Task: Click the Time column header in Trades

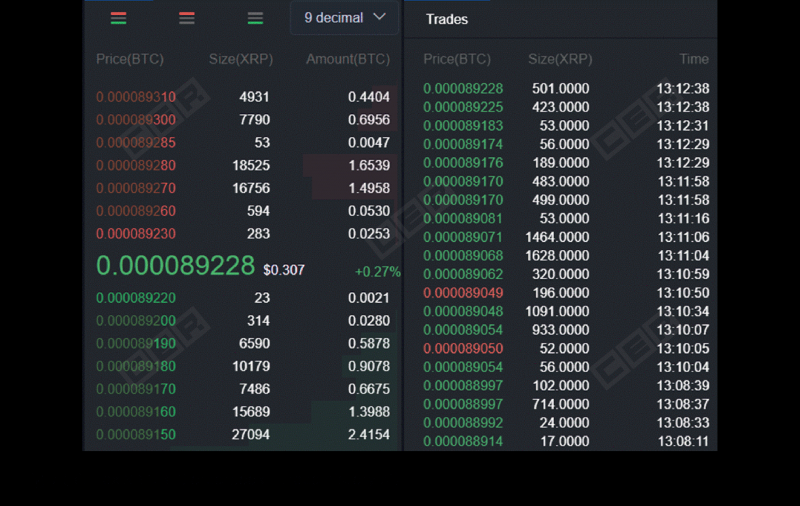Action: [x=694, y=59]
